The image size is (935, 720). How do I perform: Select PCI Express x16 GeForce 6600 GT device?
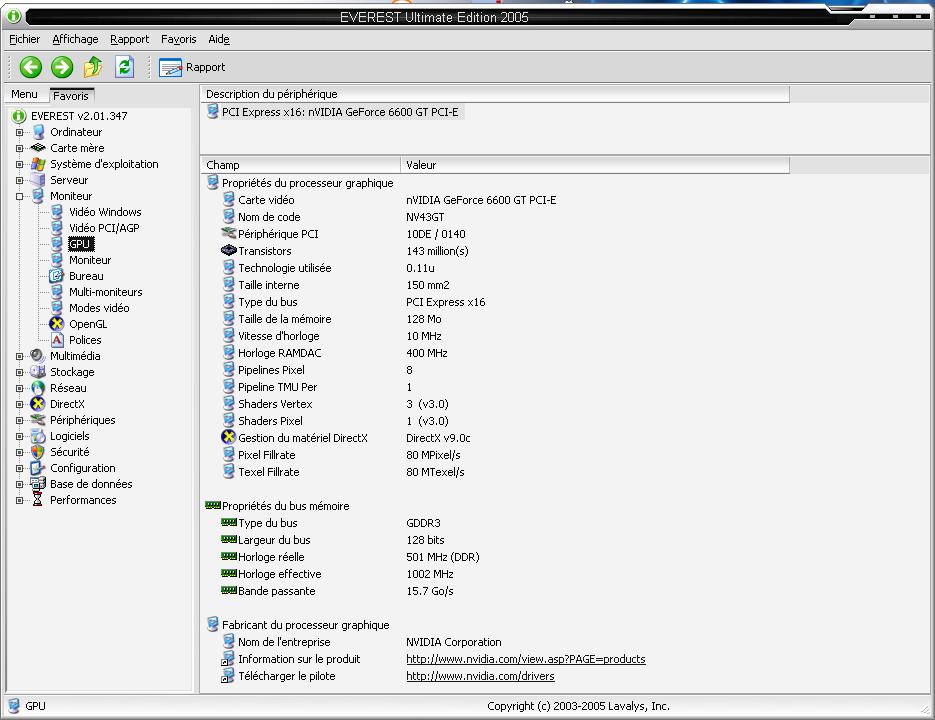point(334,112)
